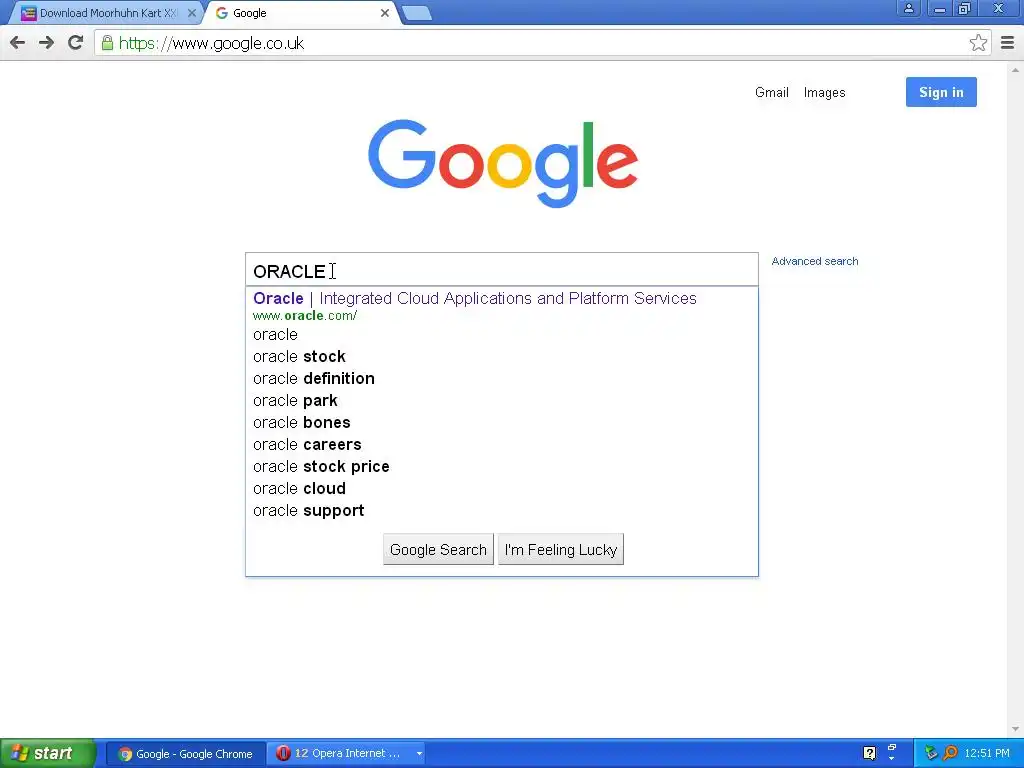
Task: Open the Chrome user profile icon
Action: tap(908, 8)
